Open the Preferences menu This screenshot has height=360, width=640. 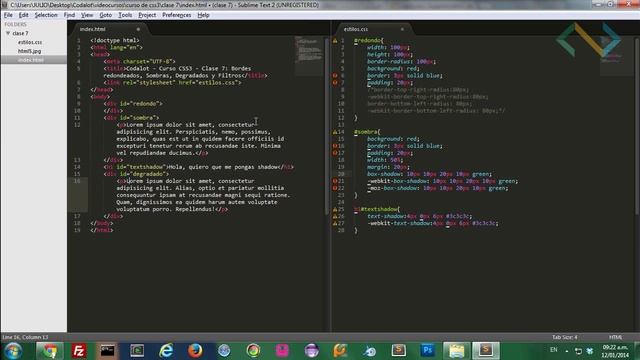click(176, 15)
